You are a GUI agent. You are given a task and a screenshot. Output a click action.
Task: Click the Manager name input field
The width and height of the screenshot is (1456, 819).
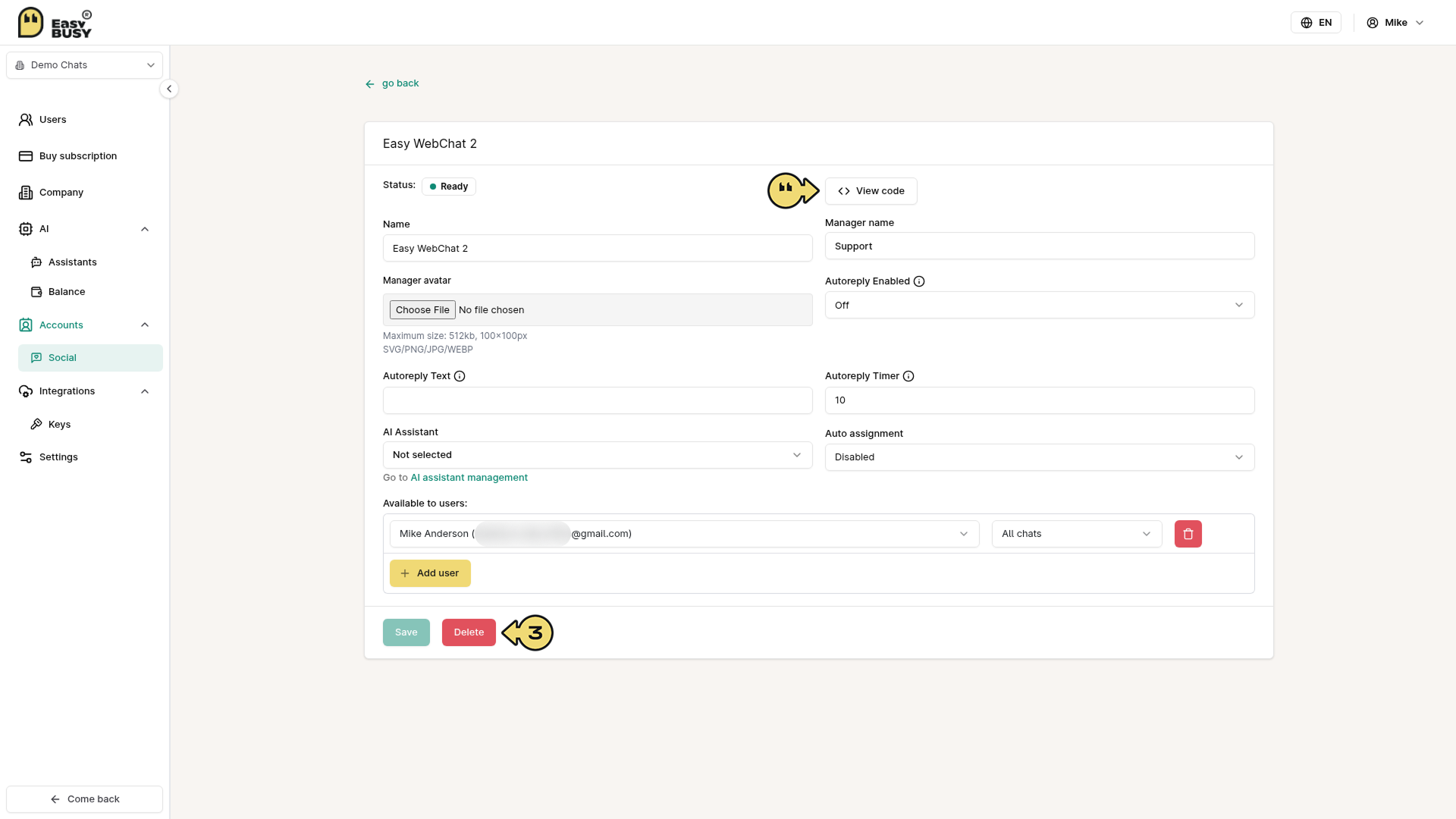point(1040,246)
